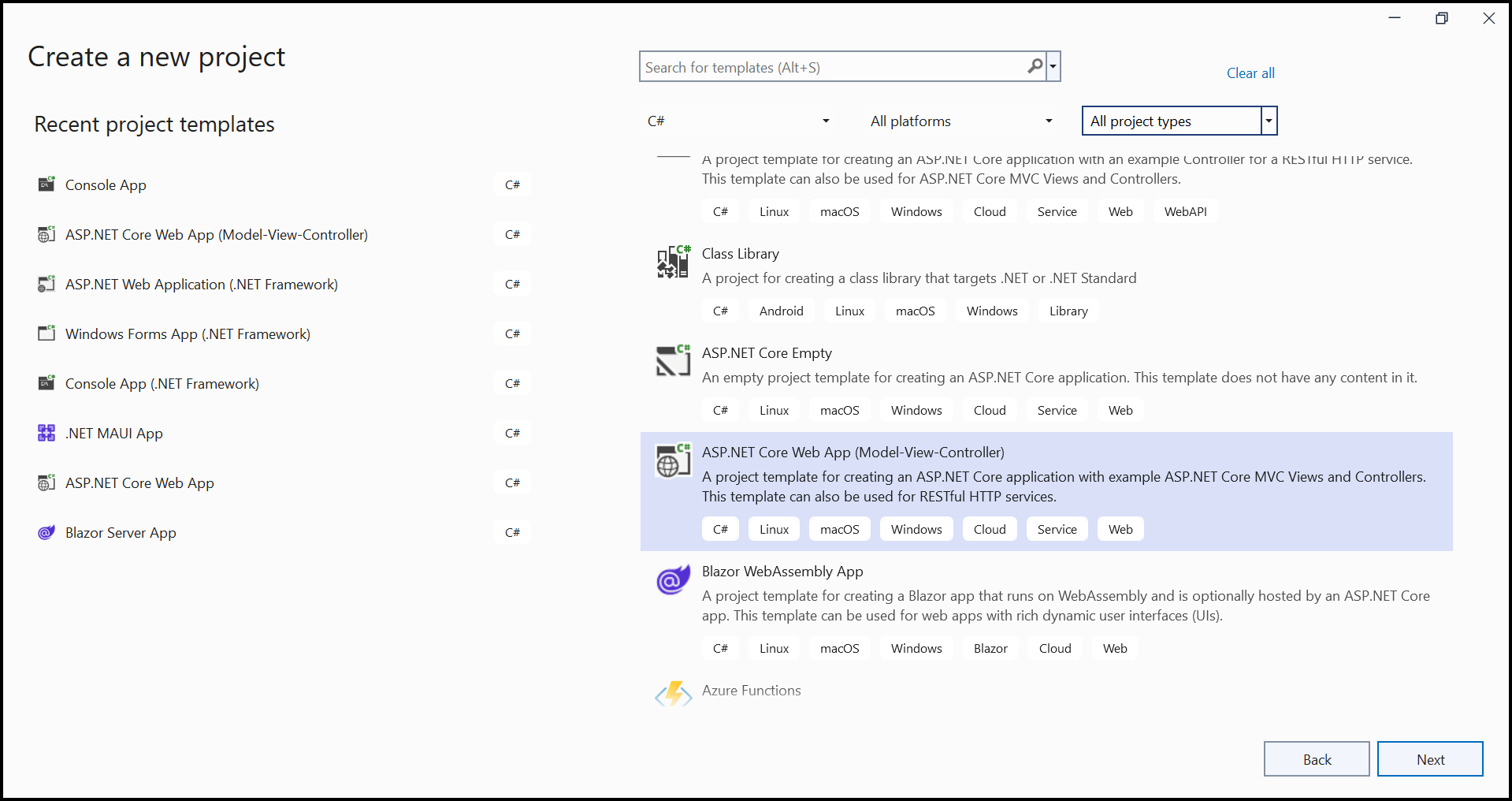Click the Web tag under ASP.NET Core Empty
1512x801 pixels.
pos(1120,410)
